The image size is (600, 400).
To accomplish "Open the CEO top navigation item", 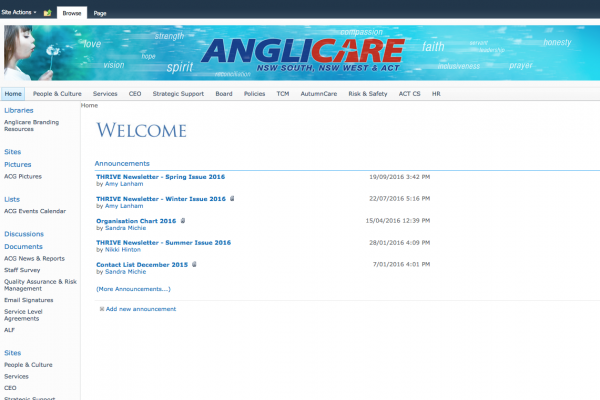I will (135, 94).
